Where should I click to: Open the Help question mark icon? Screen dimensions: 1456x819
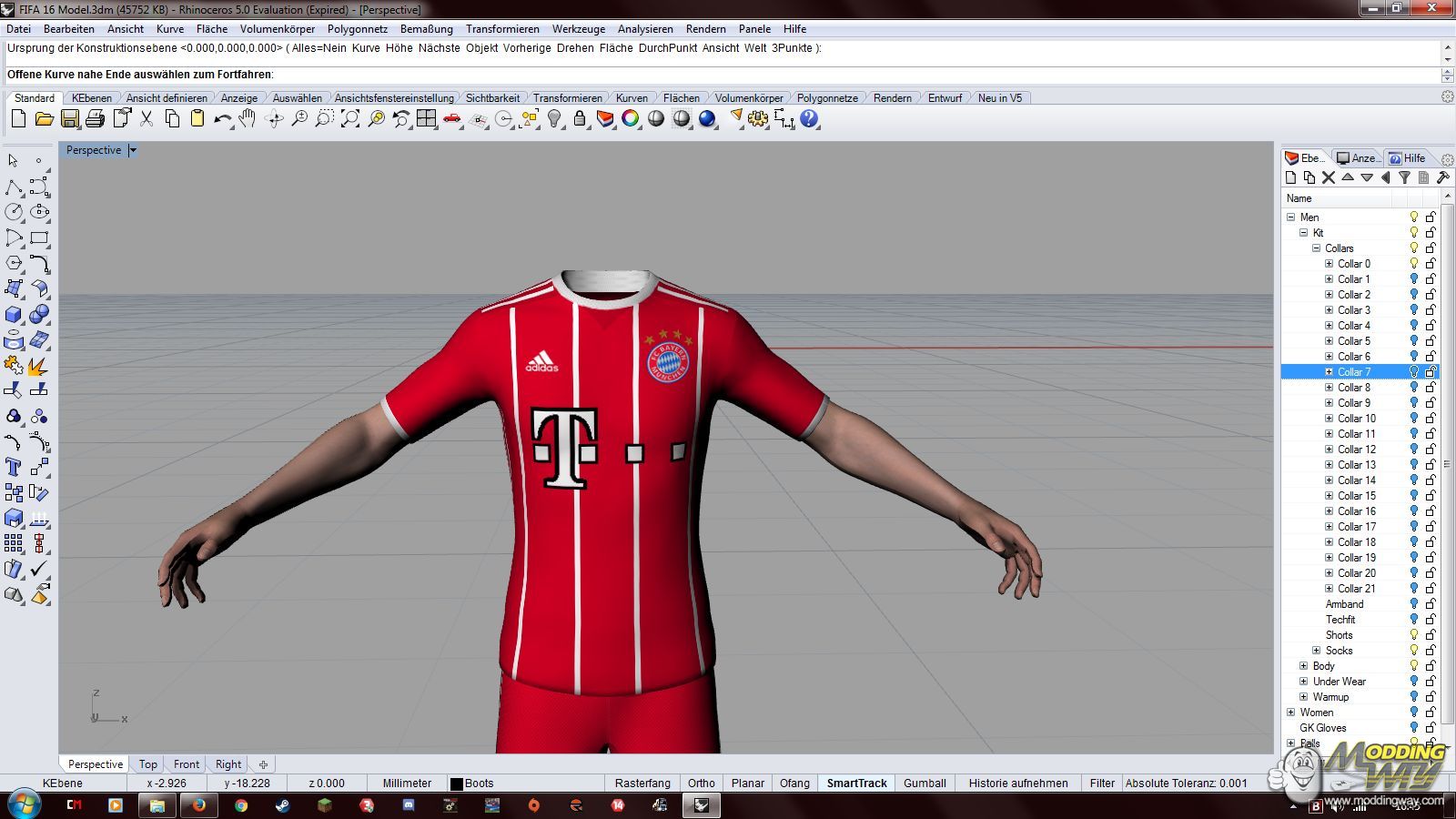point(809,119)
